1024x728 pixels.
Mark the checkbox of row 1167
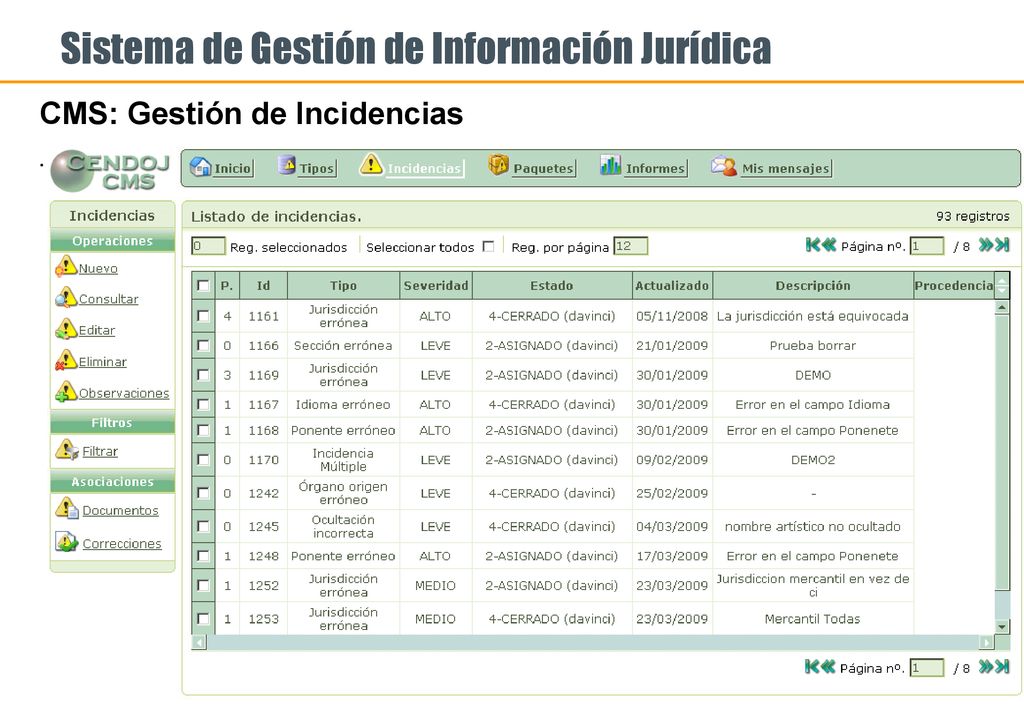203,404
